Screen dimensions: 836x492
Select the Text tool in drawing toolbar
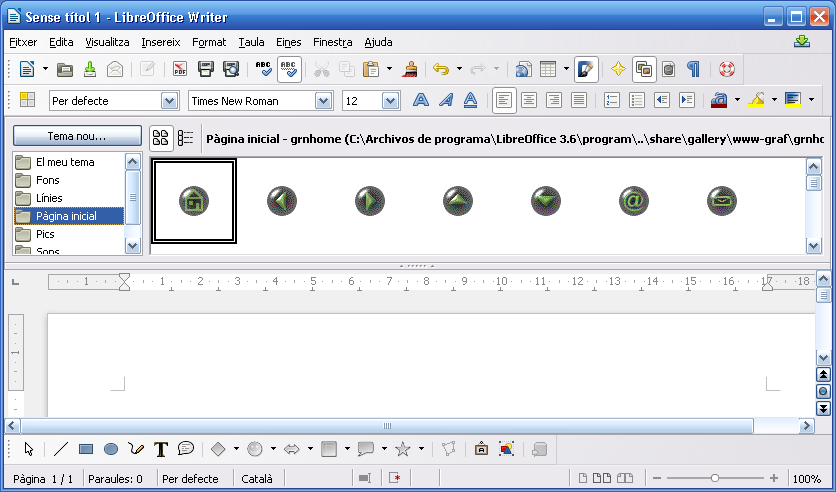[160, 449]
